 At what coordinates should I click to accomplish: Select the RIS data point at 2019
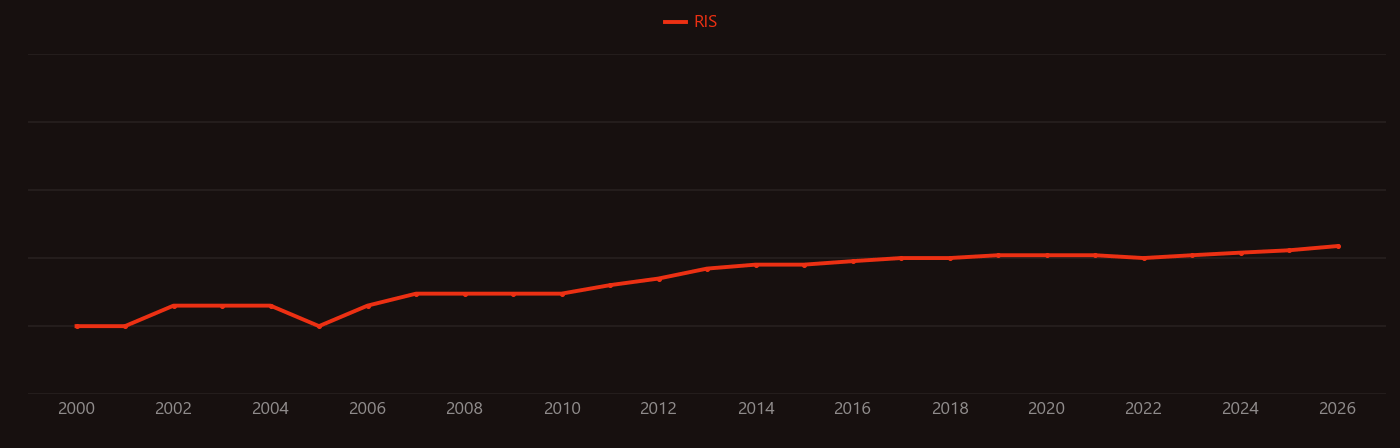(998, 255)
